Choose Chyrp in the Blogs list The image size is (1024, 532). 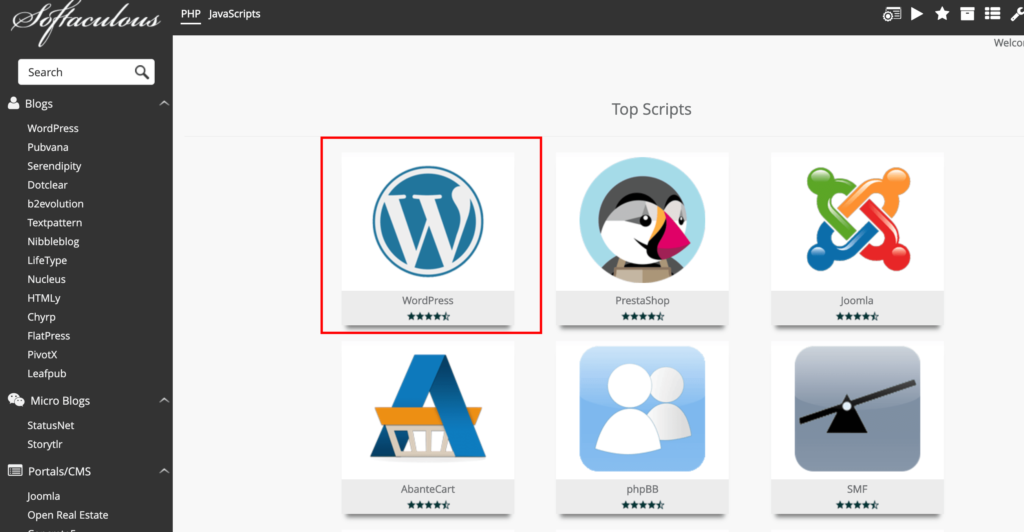(x=41, y=317)
